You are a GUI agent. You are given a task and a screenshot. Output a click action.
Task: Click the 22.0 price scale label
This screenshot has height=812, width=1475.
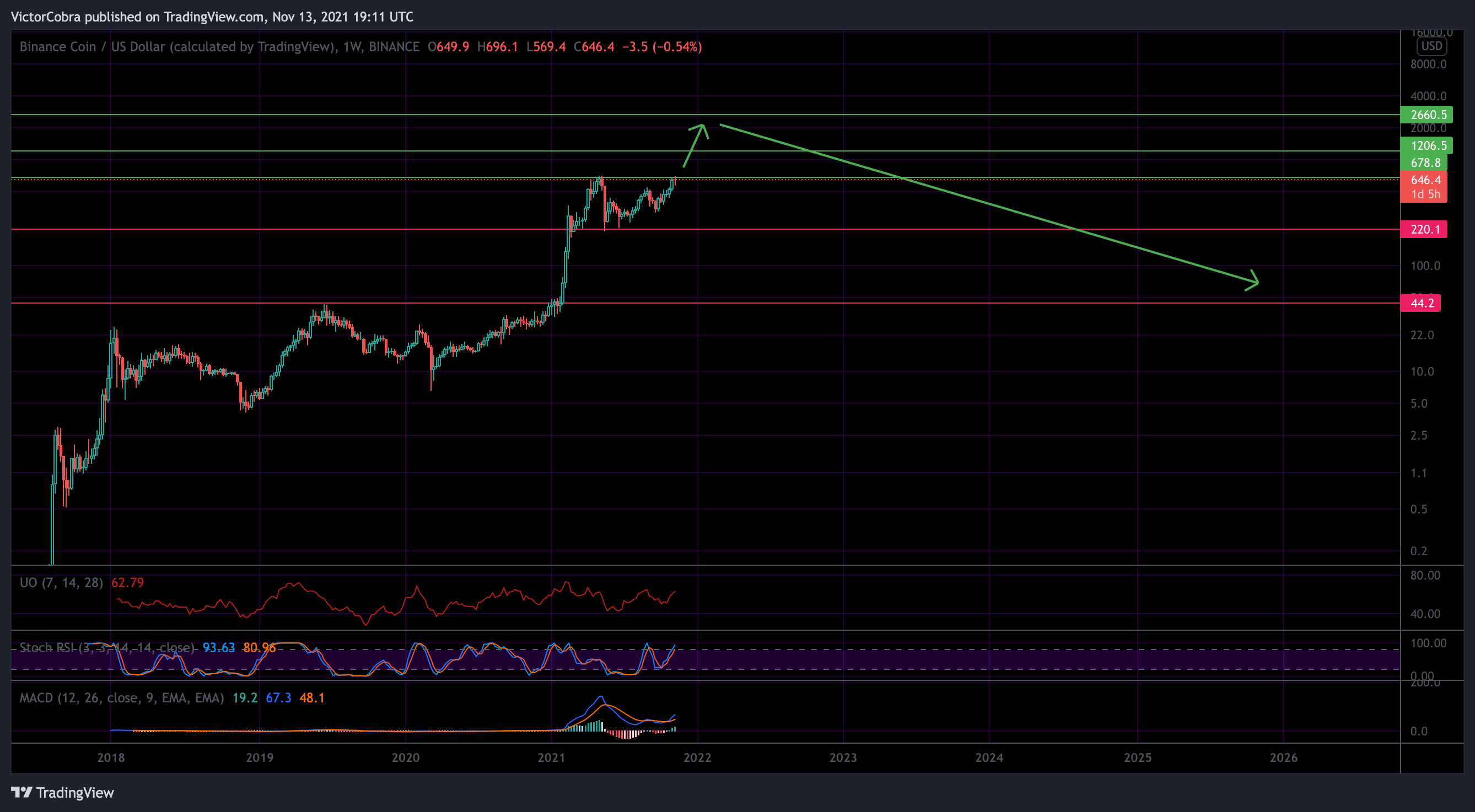pos(1422,335)
